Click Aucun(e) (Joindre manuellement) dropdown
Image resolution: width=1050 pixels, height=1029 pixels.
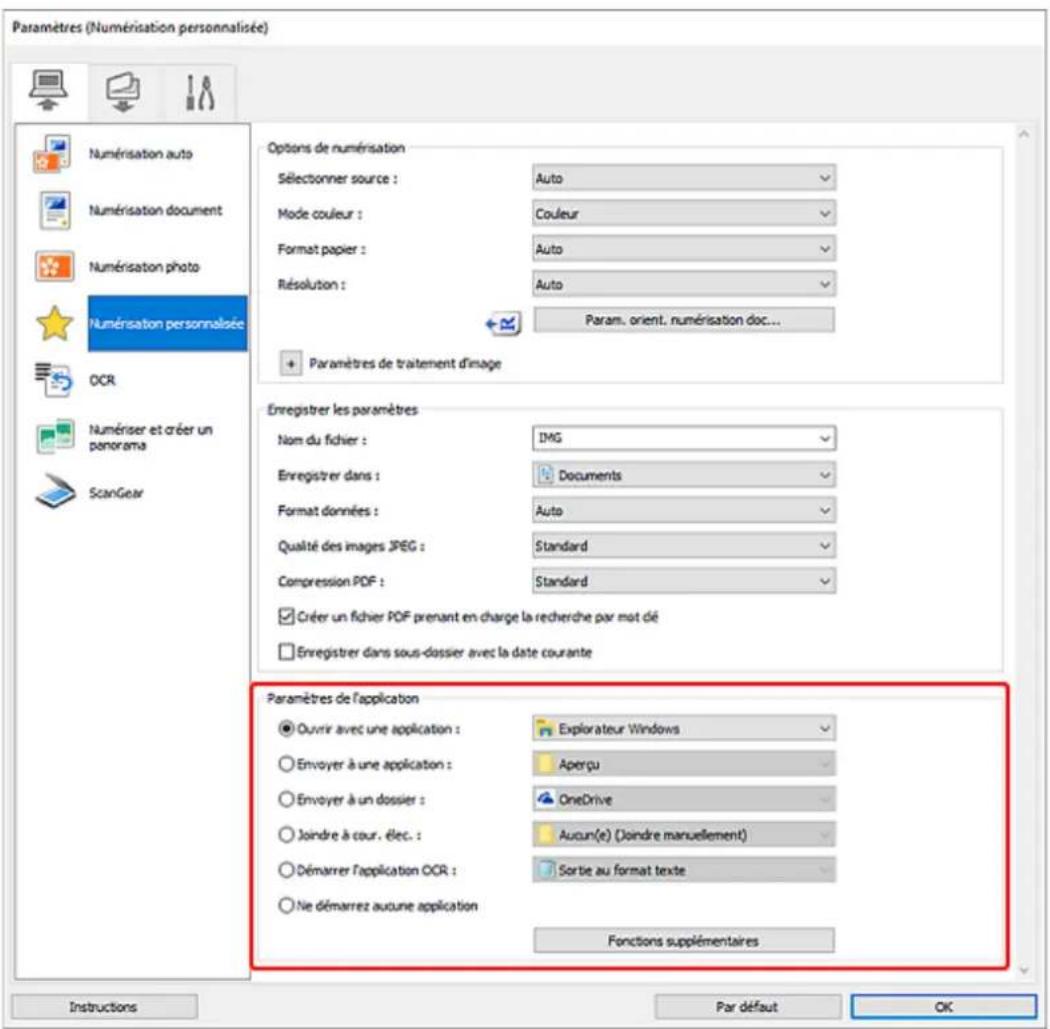coord(684,835)
